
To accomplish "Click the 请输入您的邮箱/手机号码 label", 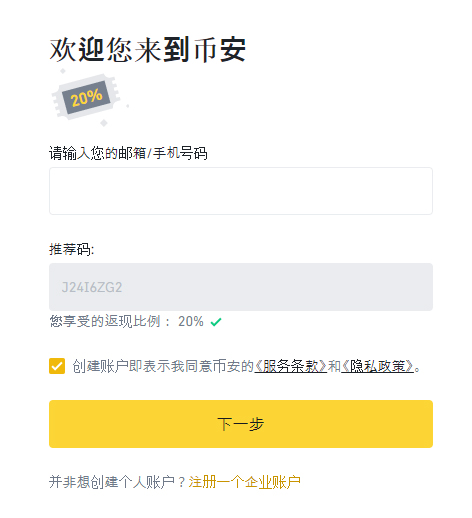I will 128,153.
